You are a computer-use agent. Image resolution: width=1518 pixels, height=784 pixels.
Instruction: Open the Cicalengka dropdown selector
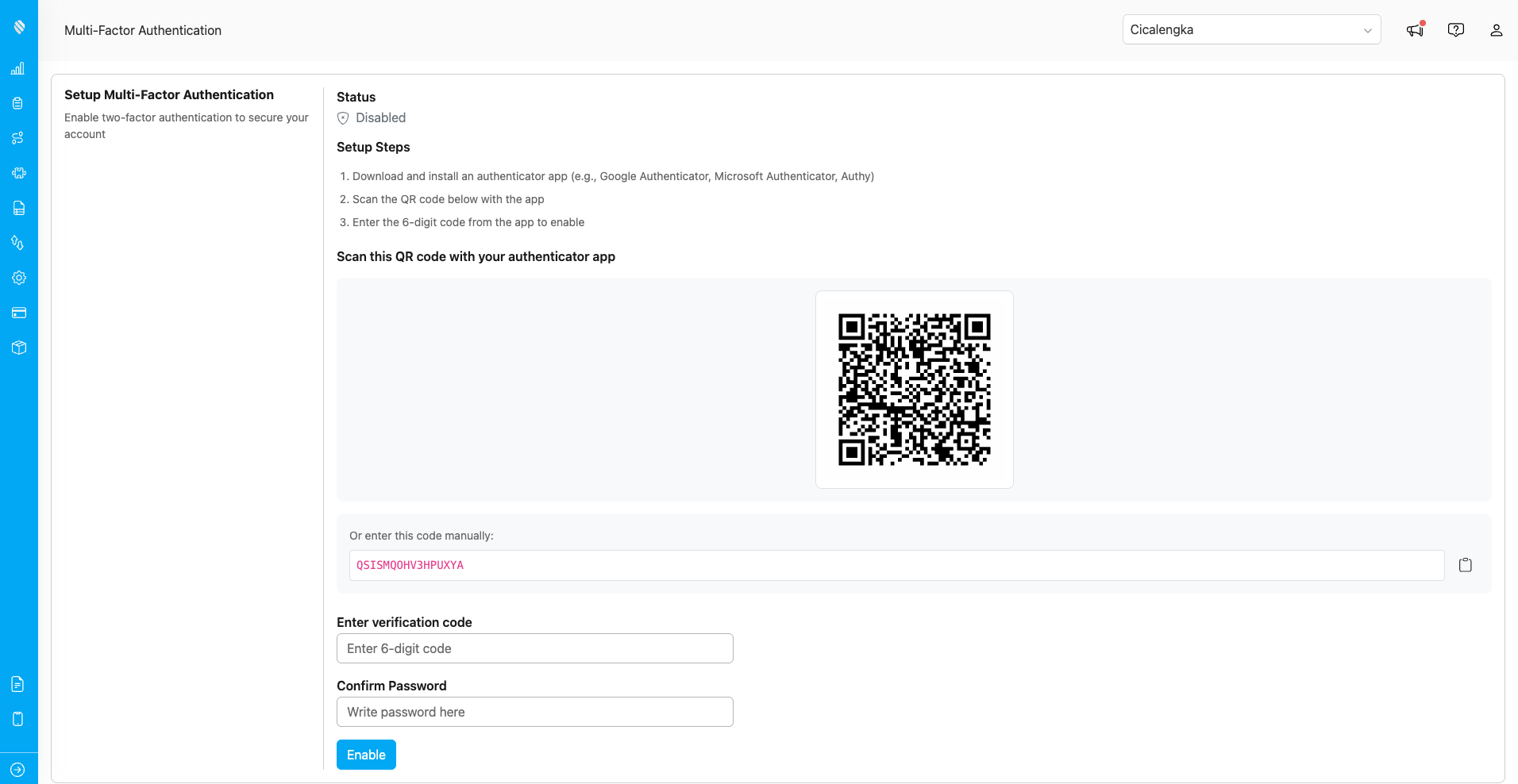click(1251, 29)
